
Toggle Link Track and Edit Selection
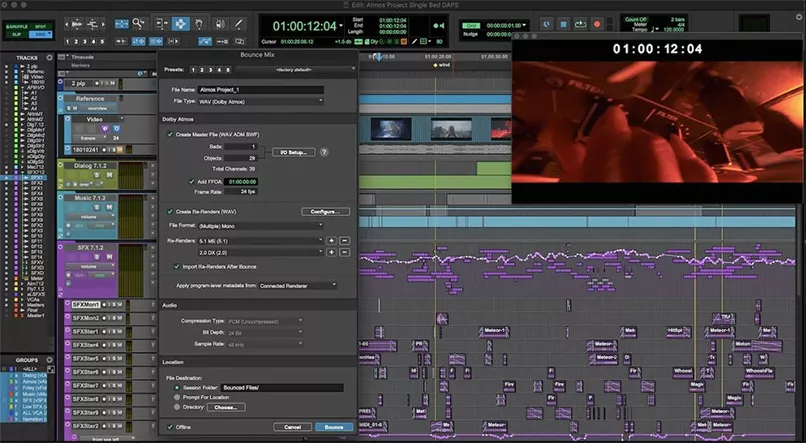(x=156, y=41)
